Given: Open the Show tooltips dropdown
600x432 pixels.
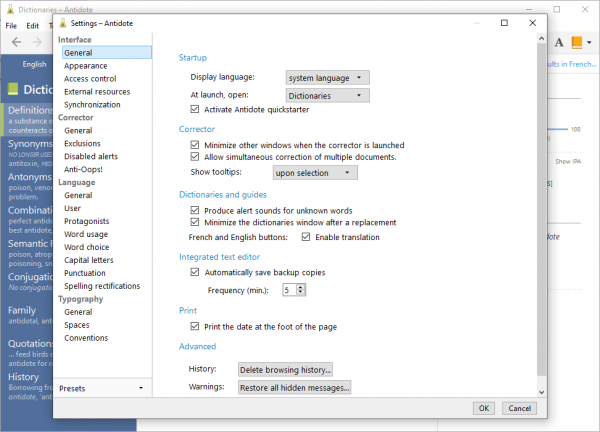Looking at the screenshot, I should (x=315, y=173).
